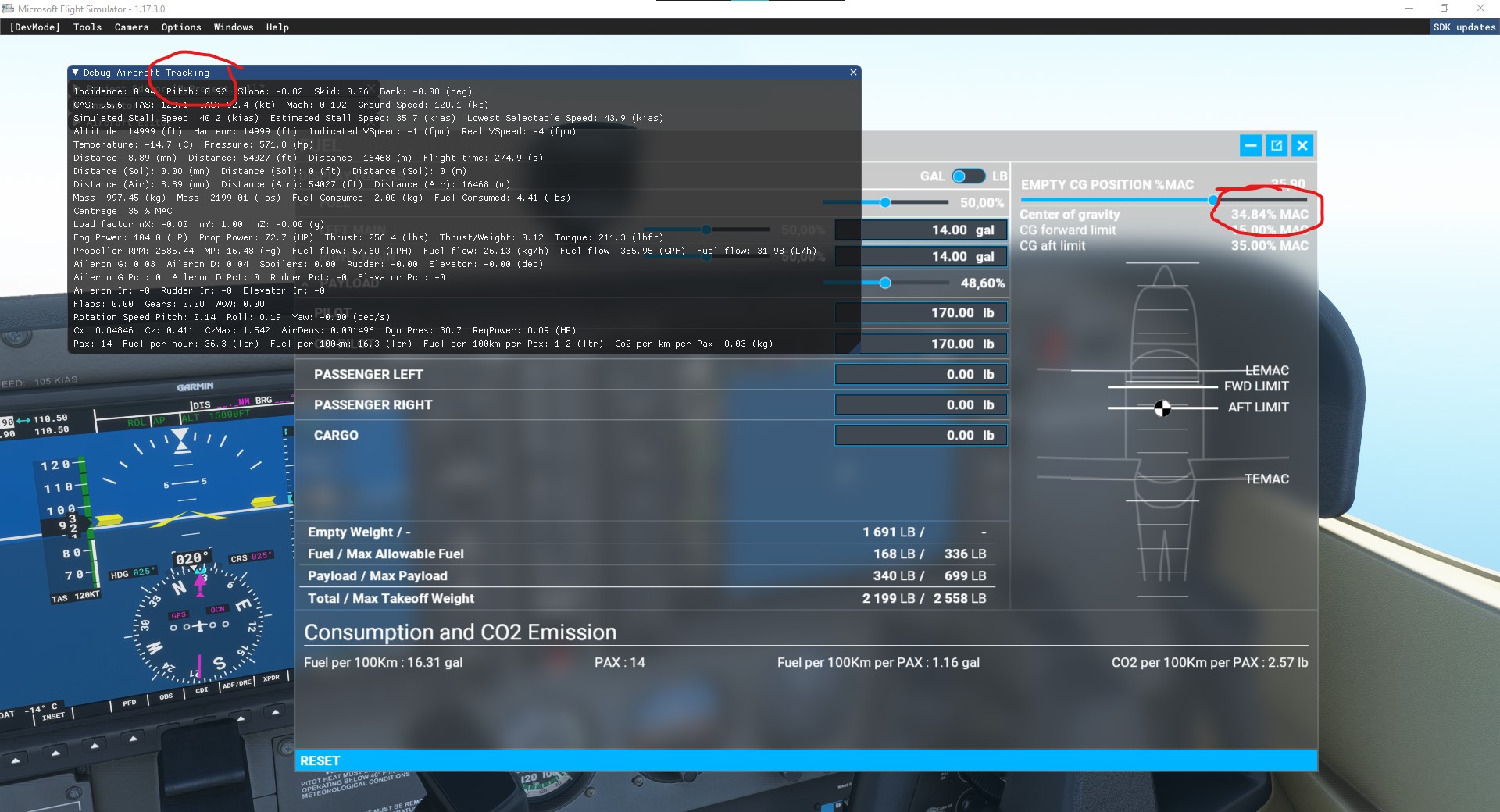The image size is (1500, 812).
Task: Click CO2 per 100Km per PAX value
Action: click(1209, 662)
